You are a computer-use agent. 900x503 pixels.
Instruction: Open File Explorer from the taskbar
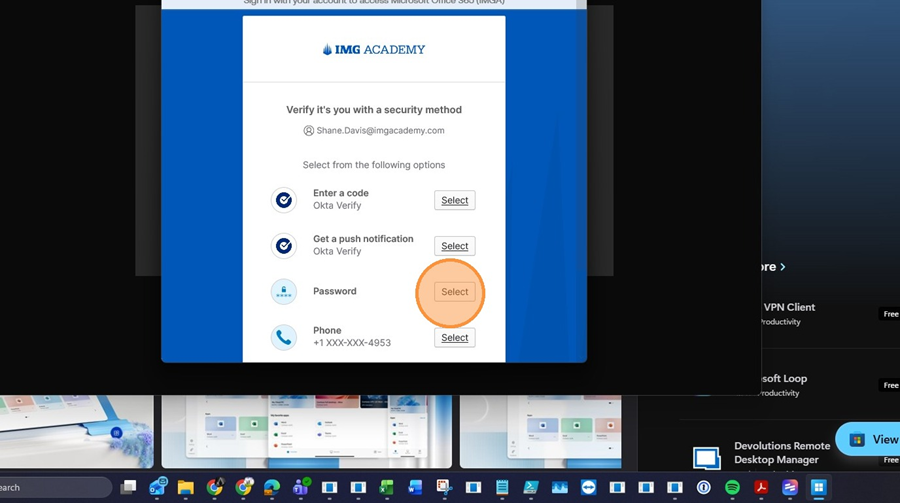[x=186, y=487]
